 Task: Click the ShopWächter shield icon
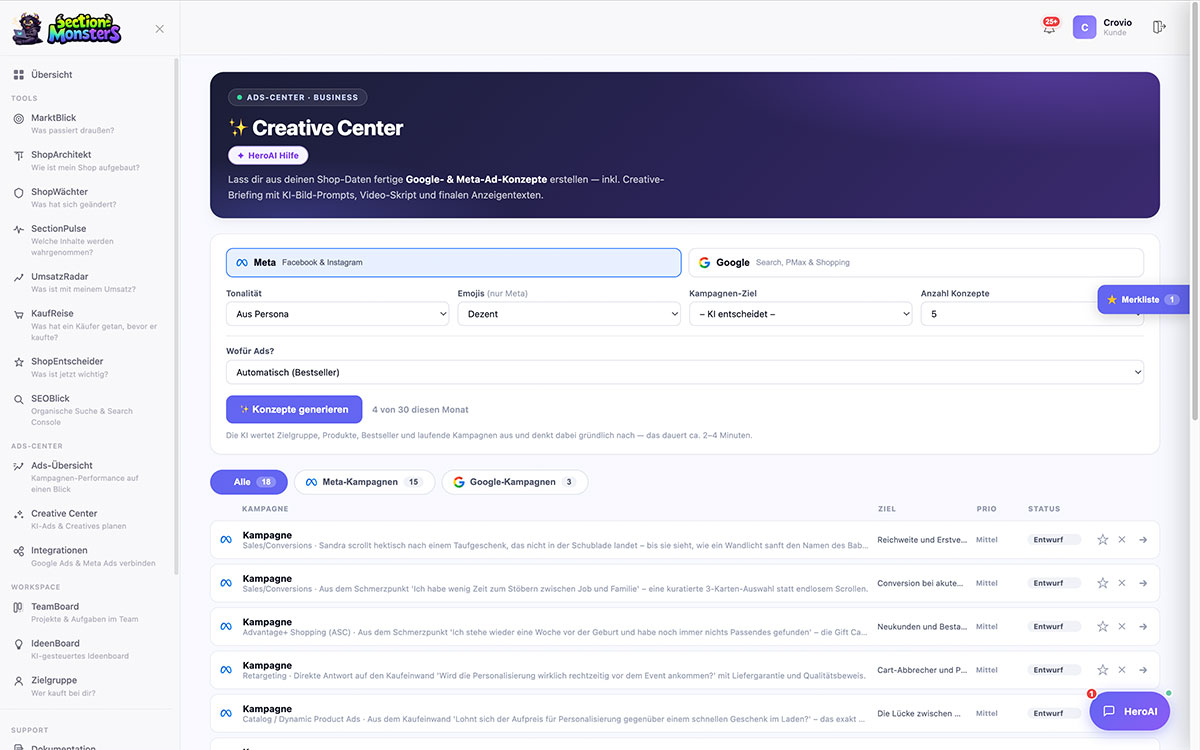19,192
